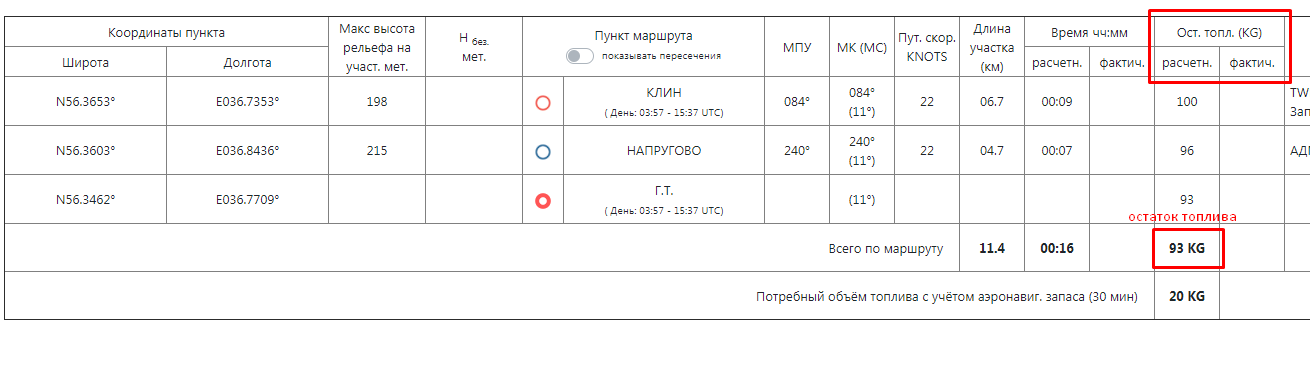Click the red circle marker for КЛИН

pos(543,102)
